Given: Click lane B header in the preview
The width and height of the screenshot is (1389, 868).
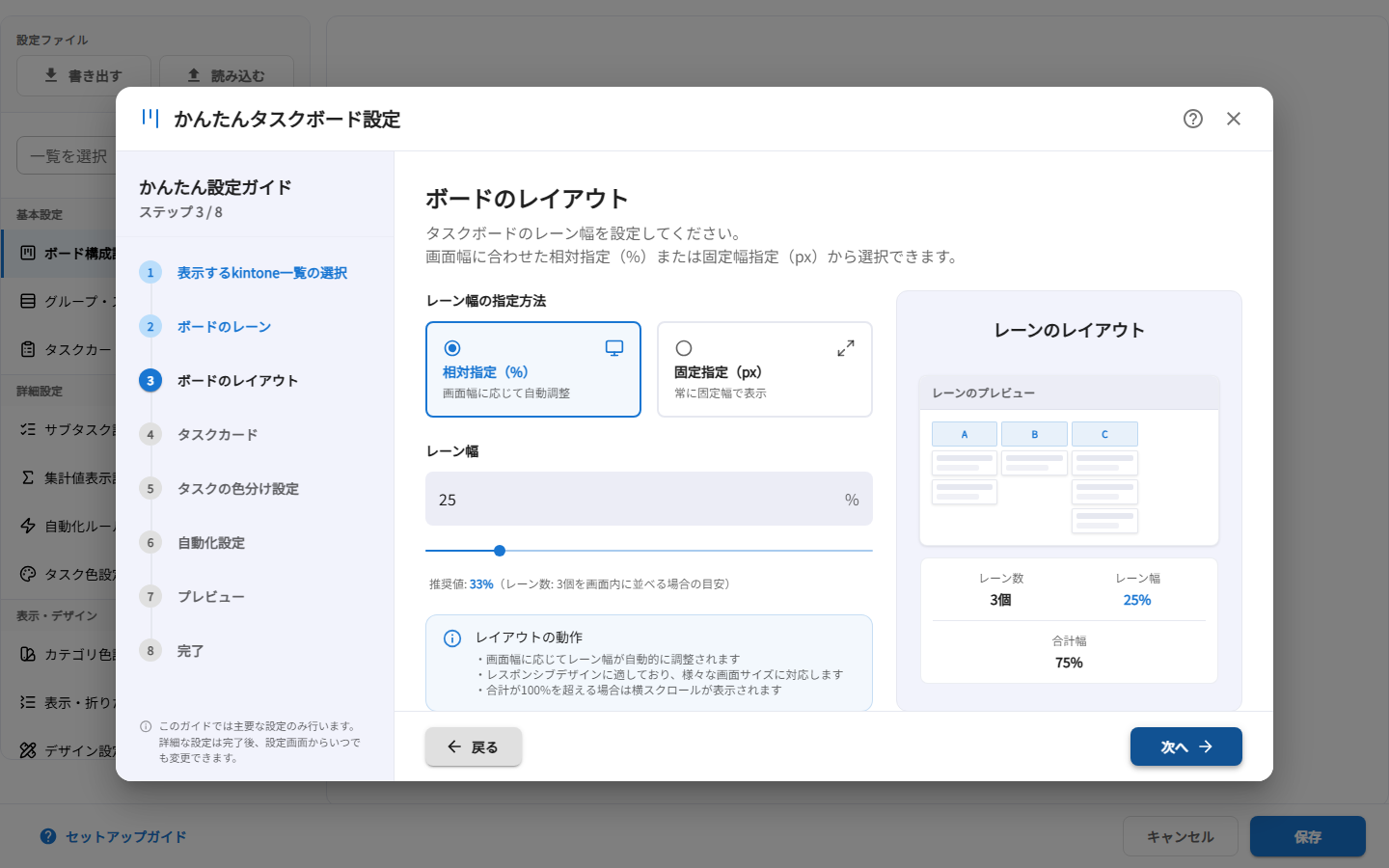Looking at the screenshot, I should point(1035,434).
